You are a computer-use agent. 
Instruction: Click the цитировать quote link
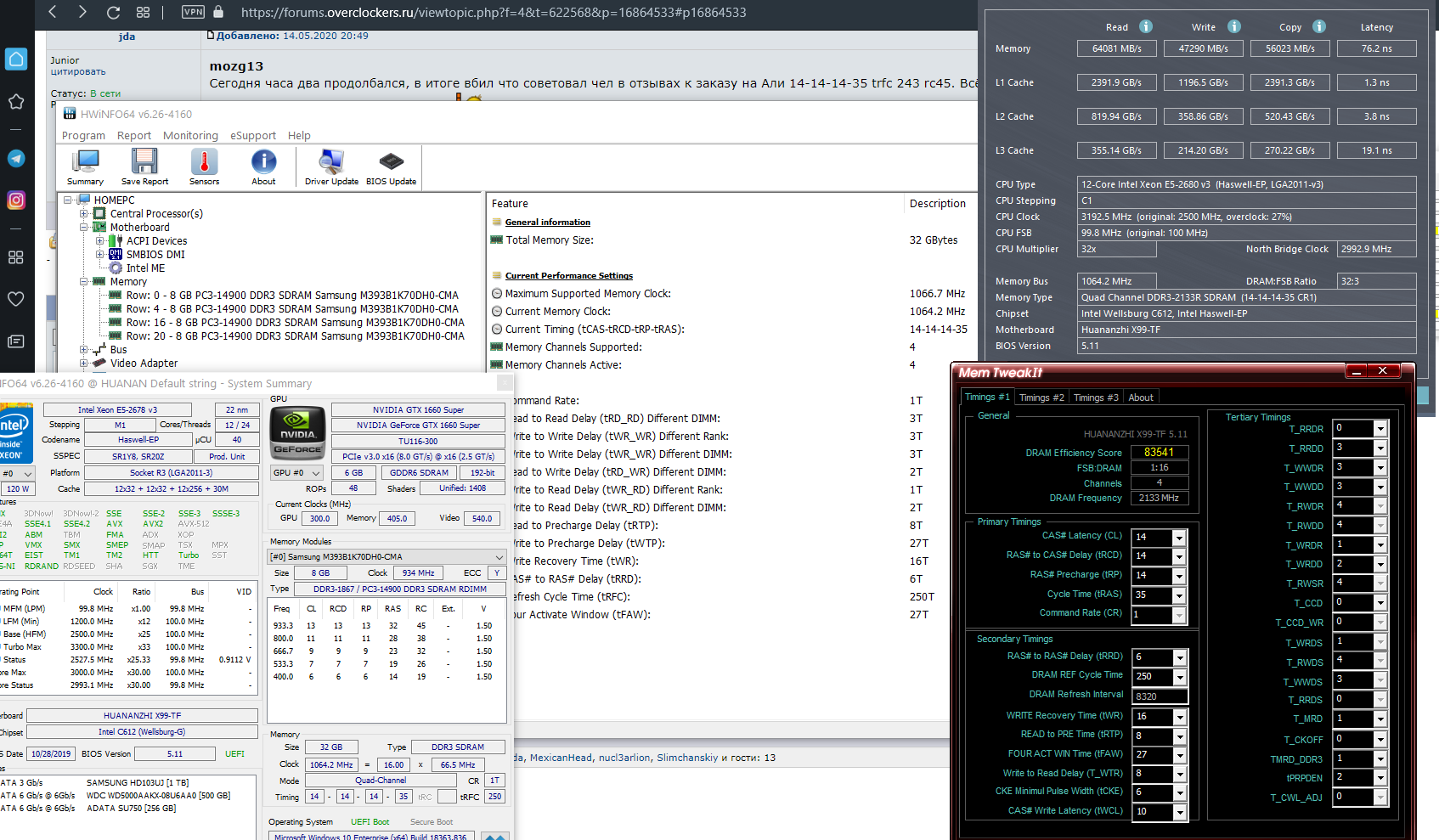pyautogui.click(x=78, y=72)
